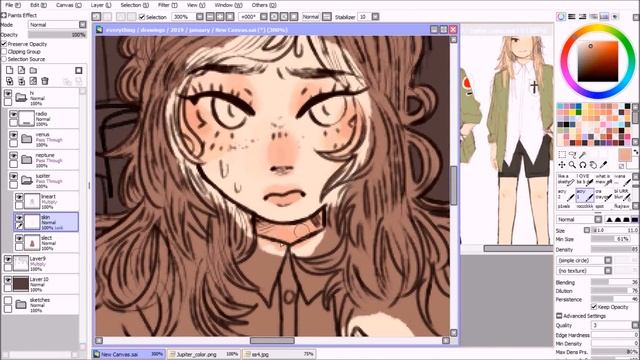Enable Selection Source checkbox

coord(4,59)
